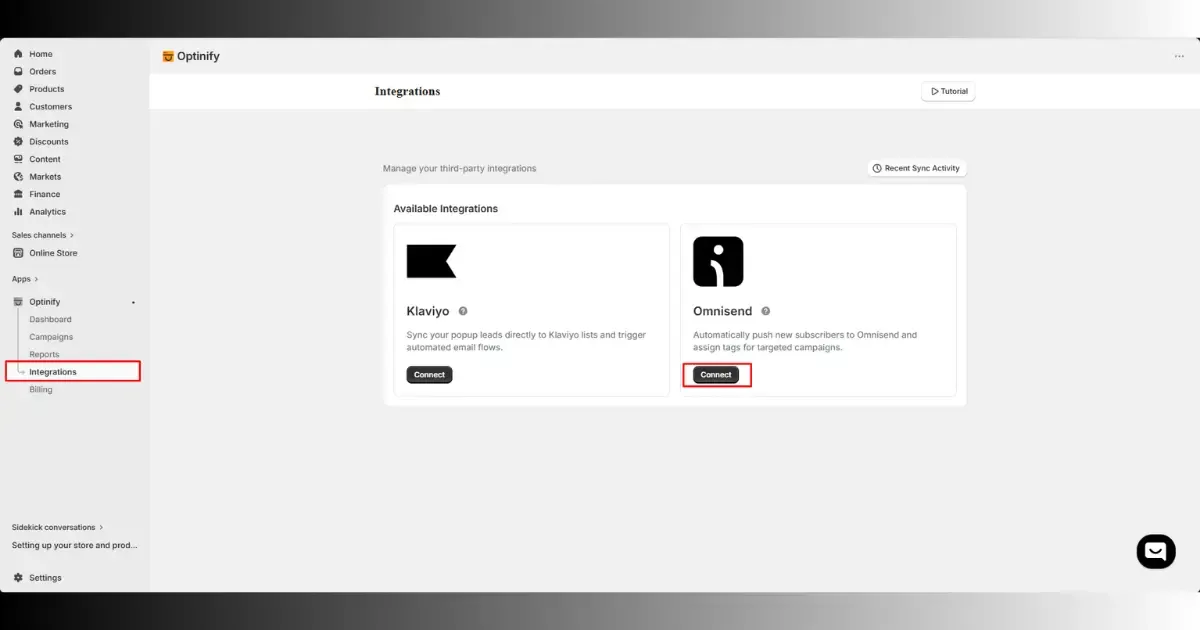This screenshot has height=630, width=1200.
Task: Select Marketing in the sidebar
Action: tap(49, 124)
